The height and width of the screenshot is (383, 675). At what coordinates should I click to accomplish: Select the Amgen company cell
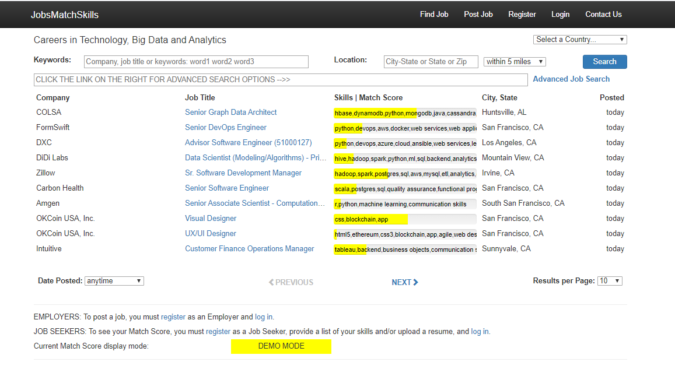pos(48,203)
